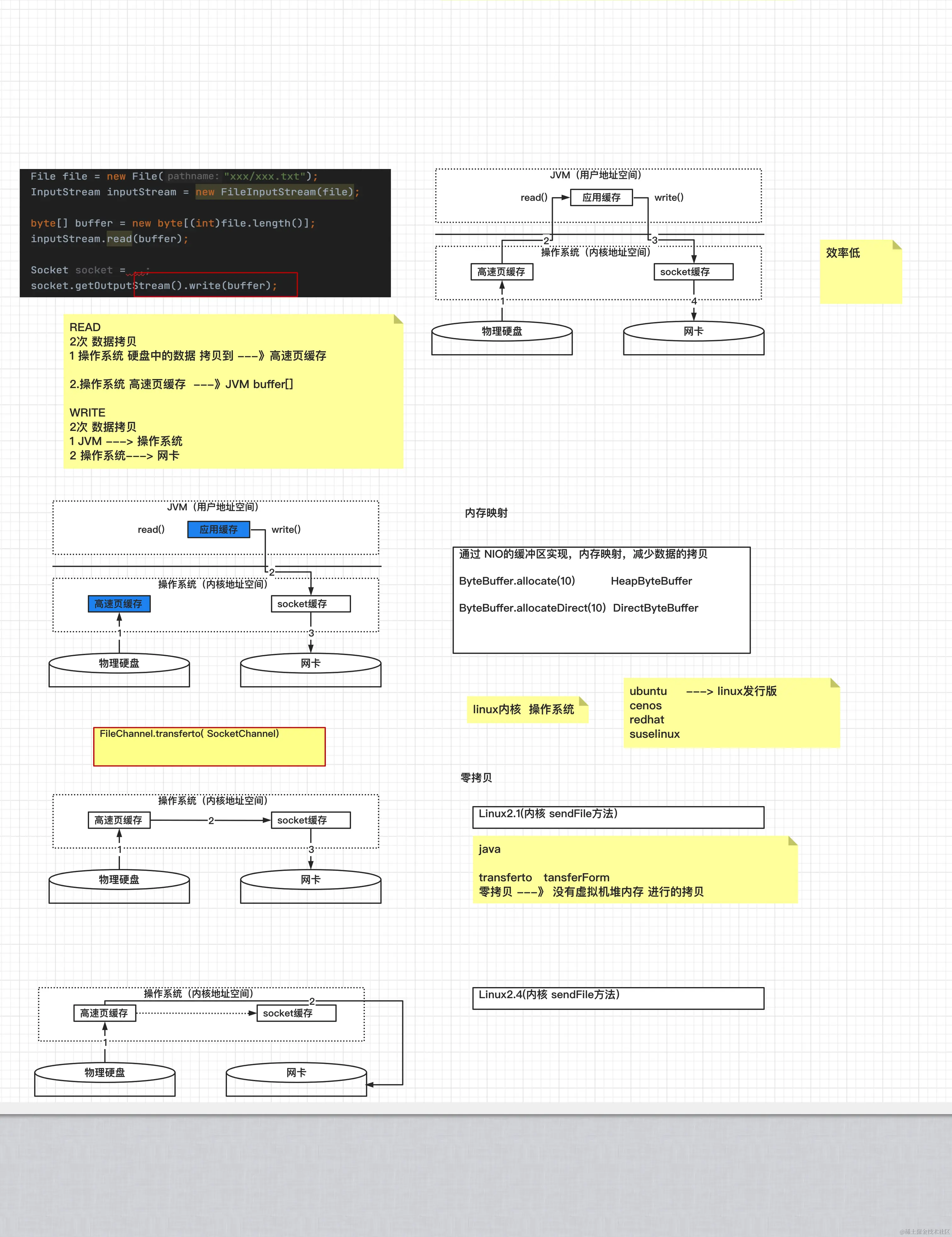Select the blue 高速页缓存 box
This screenshot has height=1237, width=952.
[x=119, y=604]
